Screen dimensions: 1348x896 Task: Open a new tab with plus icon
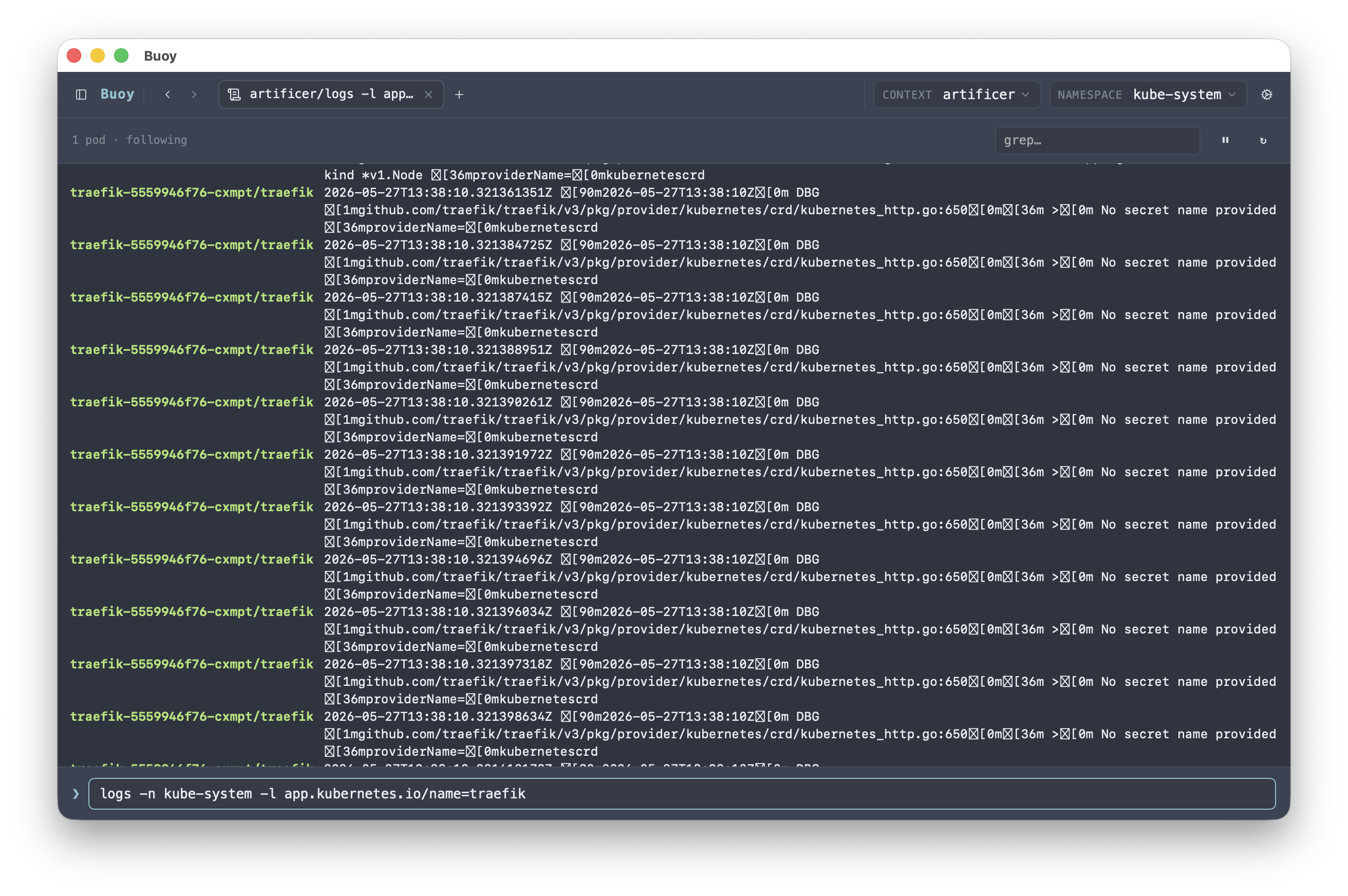(459, 95)
